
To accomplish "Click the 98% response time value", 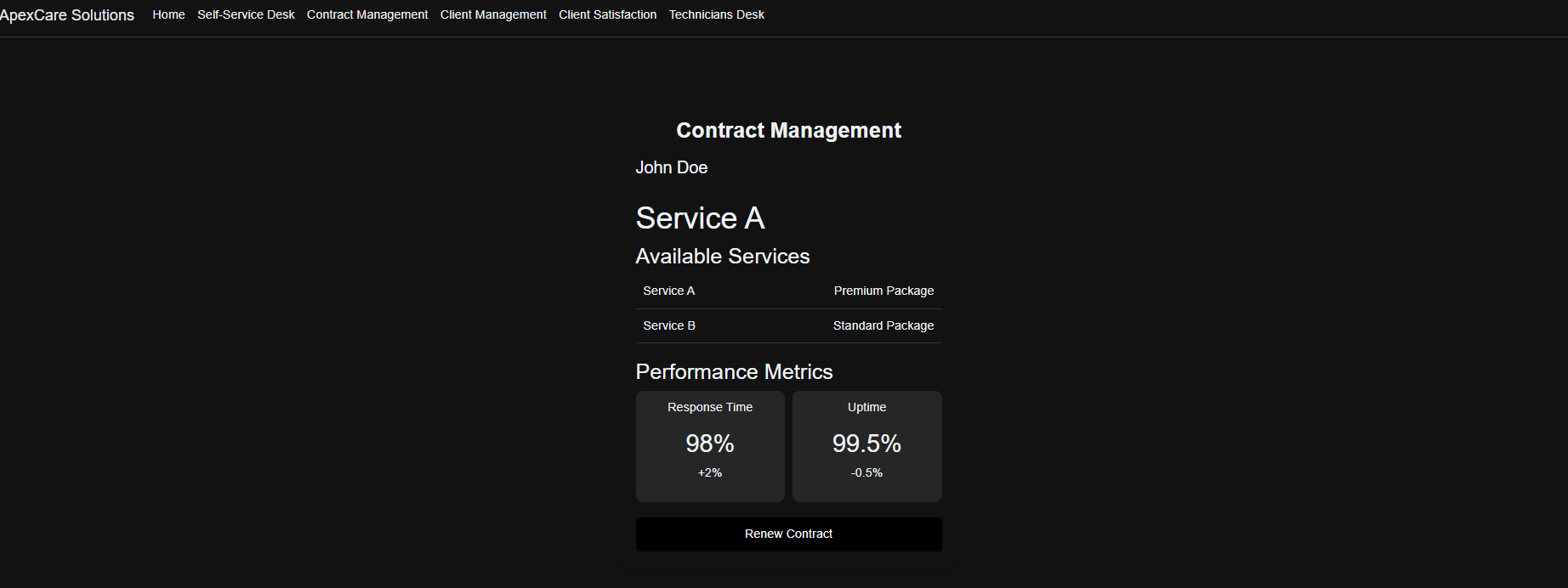I will pos(710,444).
